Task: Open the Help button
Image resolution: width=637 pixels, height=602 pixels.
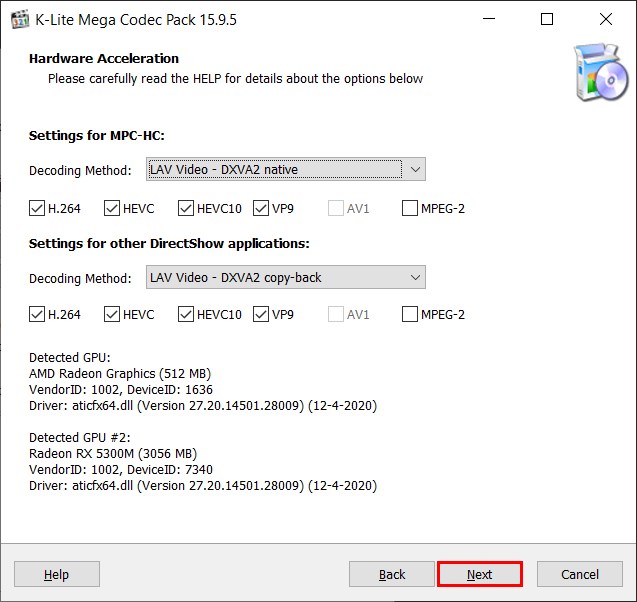Action: click(x=57, y=574)
